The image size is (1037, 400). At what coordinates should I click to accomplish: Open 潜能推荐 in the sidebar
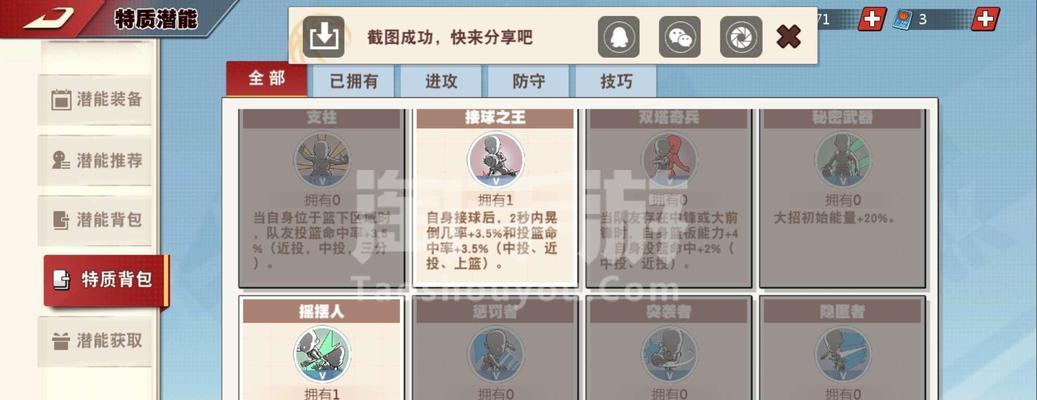(95, 161)
